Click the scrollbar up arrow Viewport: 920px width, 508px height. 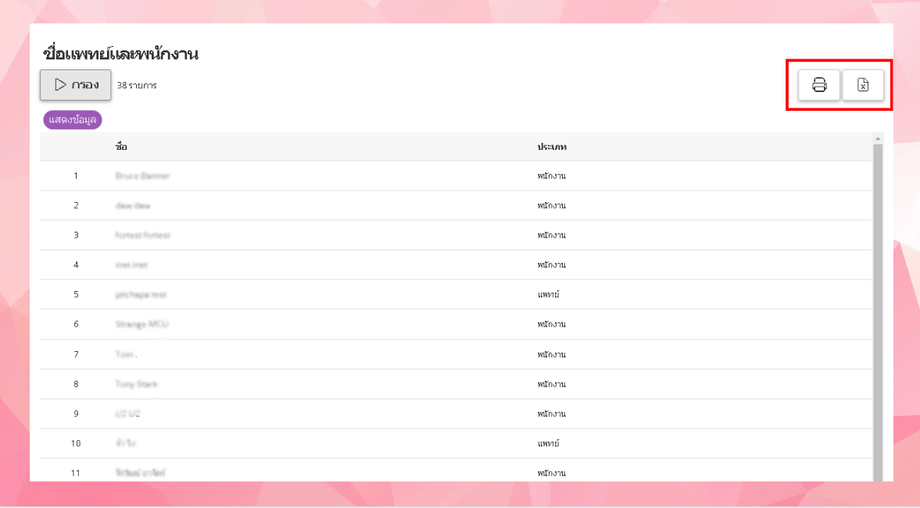click(879, 139)
